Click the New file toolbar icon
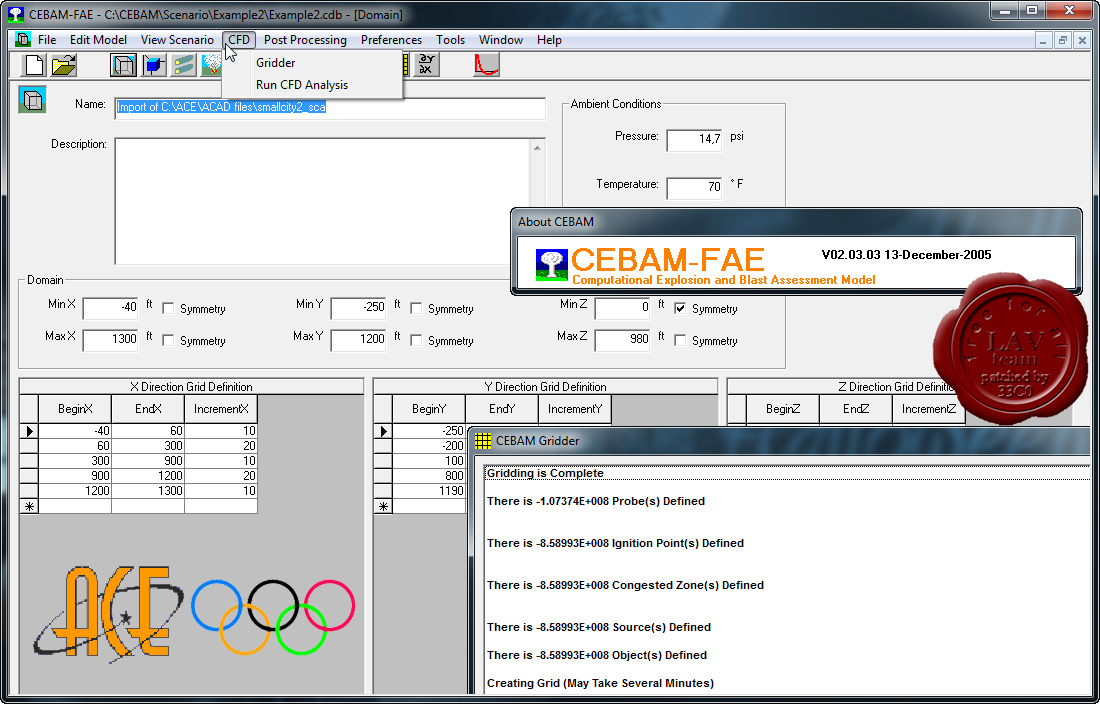Image resolution: width=1100 pixels, height=704 pixels. click(34, 65)
